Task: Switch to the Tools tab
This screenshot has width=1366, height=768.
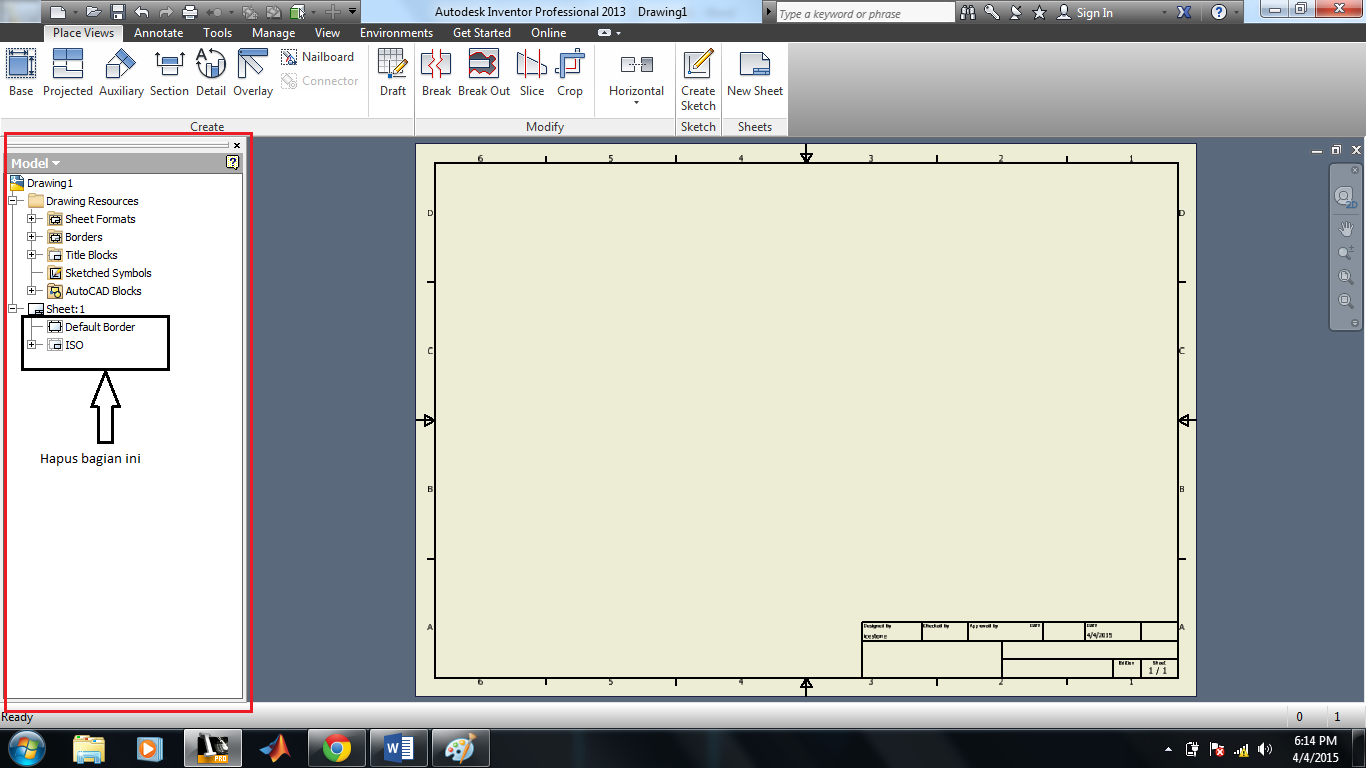Action: (217, 33)
